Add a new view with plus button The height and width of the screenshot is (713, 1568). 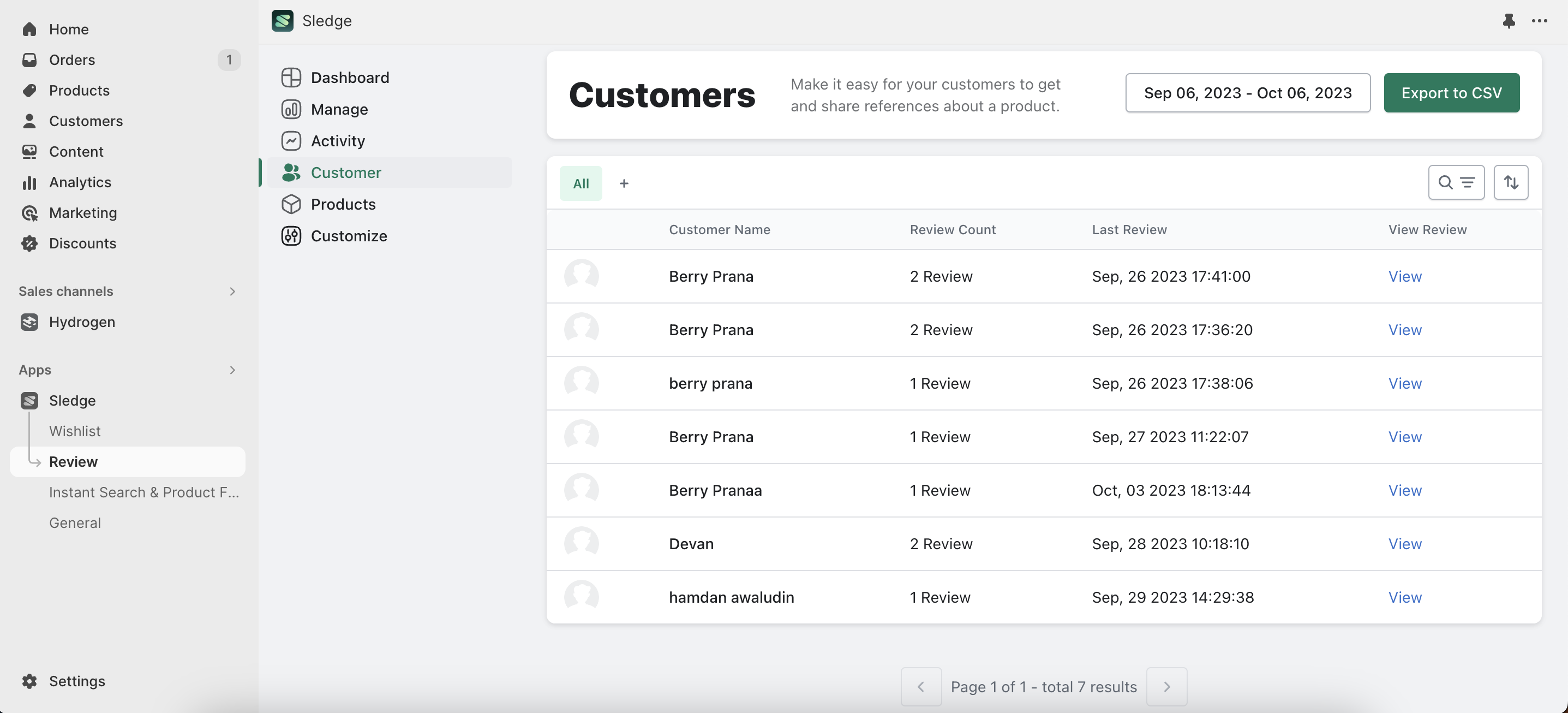pos(623,183)
